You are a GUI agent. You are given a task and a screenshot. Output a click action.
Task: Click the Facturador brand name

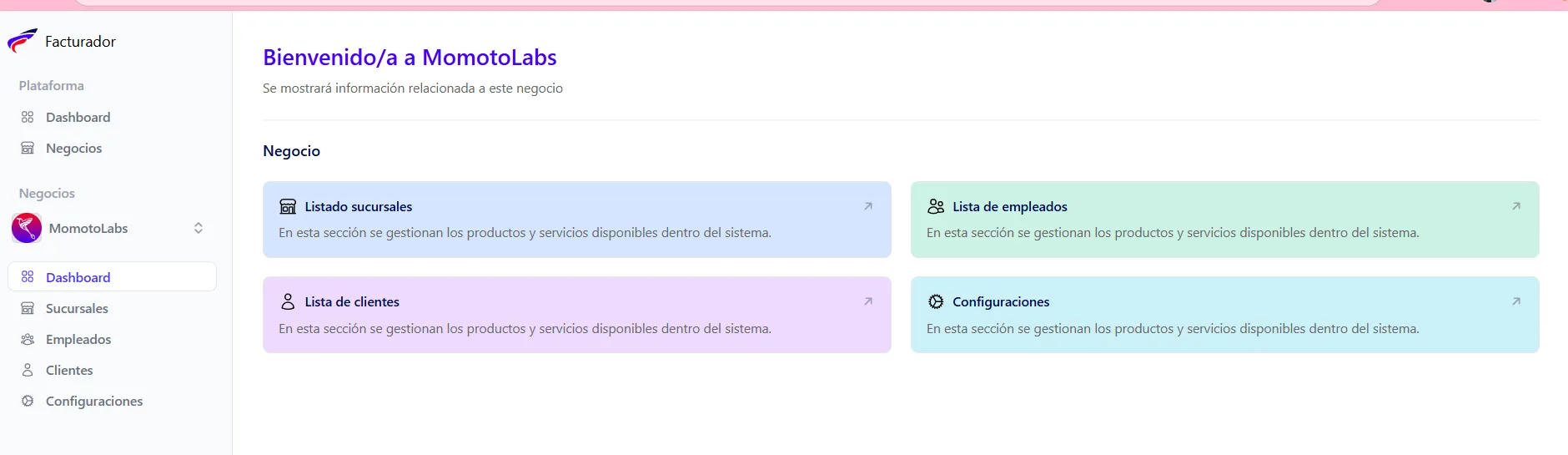(80, 41)
